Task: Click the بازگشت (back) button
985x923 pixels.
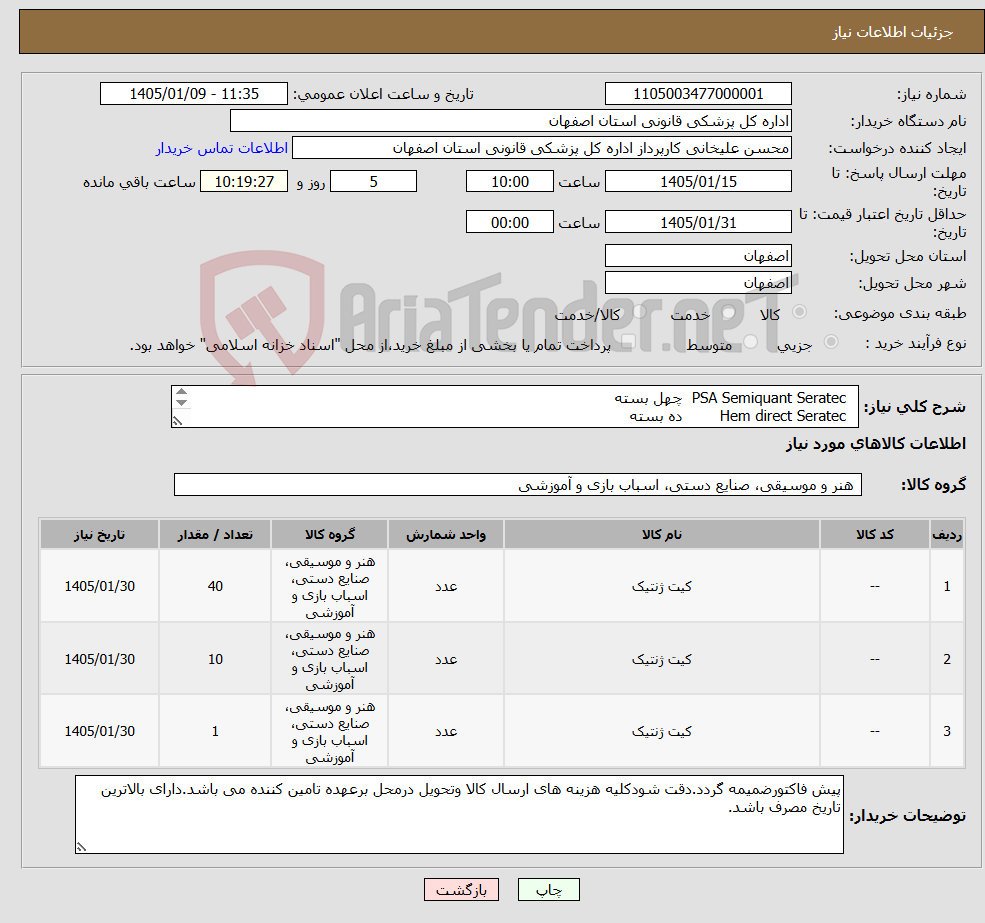Action: [461, 890]
